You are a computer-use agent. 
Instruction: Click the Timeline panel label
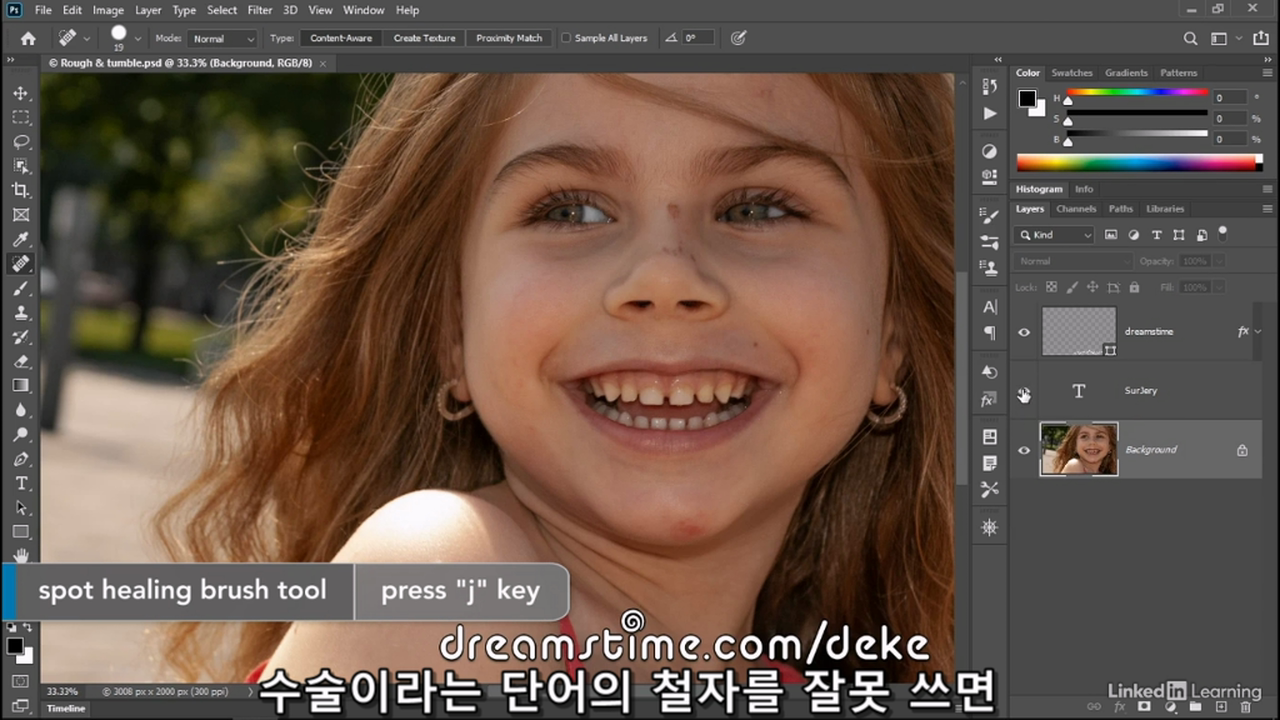pos(67,708)
